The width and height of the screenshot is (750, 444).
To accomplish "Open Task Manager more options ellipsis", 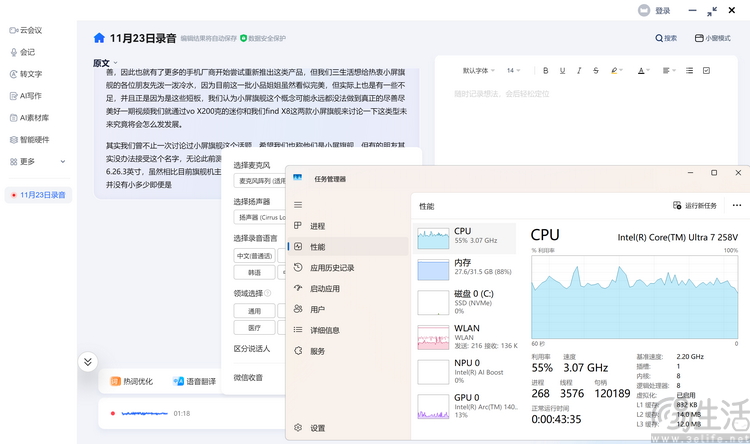I will point(737,205).
